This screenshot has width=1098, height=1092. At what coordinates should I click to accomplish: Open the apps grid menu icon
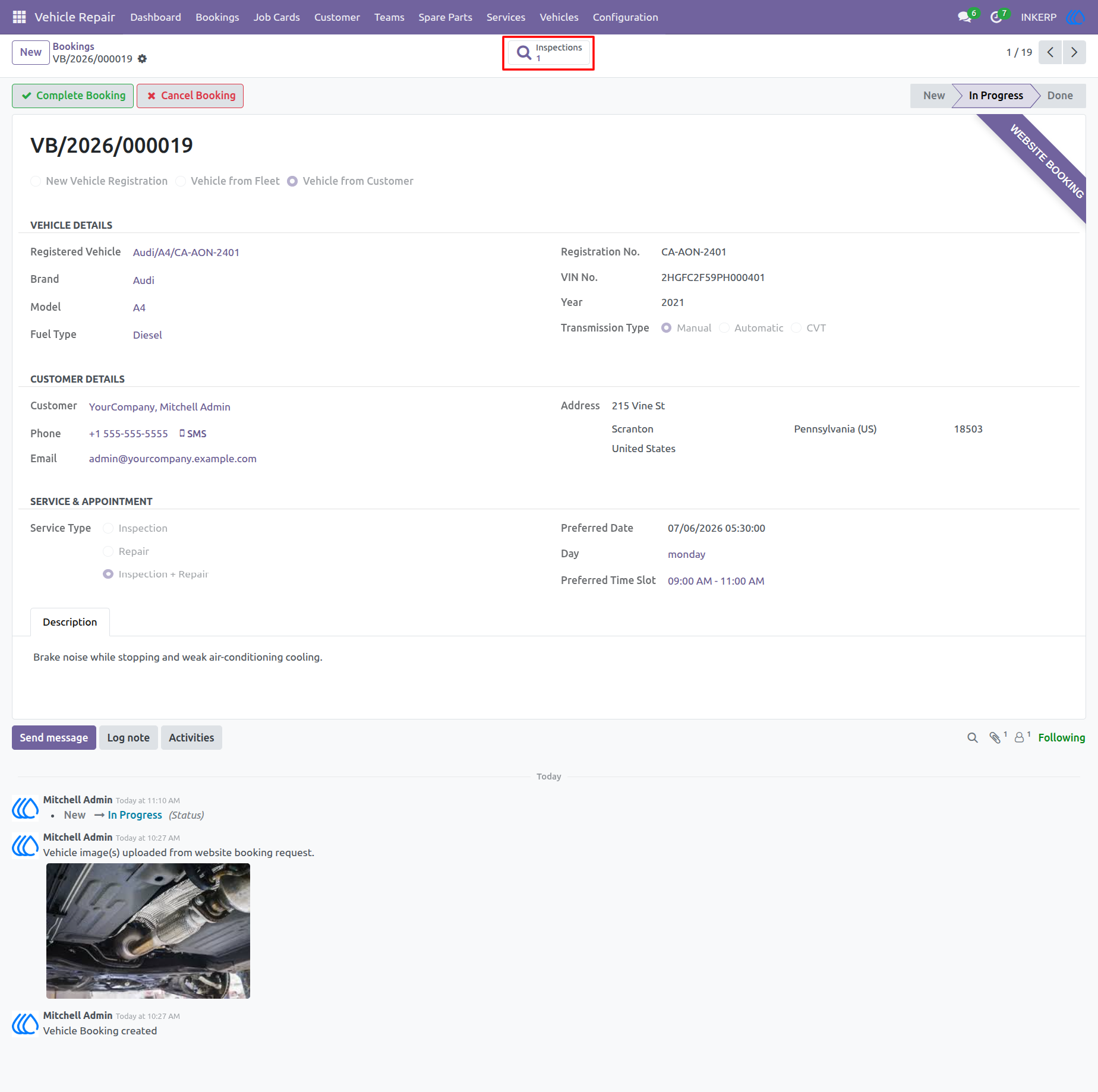click(x=19, y=17)
